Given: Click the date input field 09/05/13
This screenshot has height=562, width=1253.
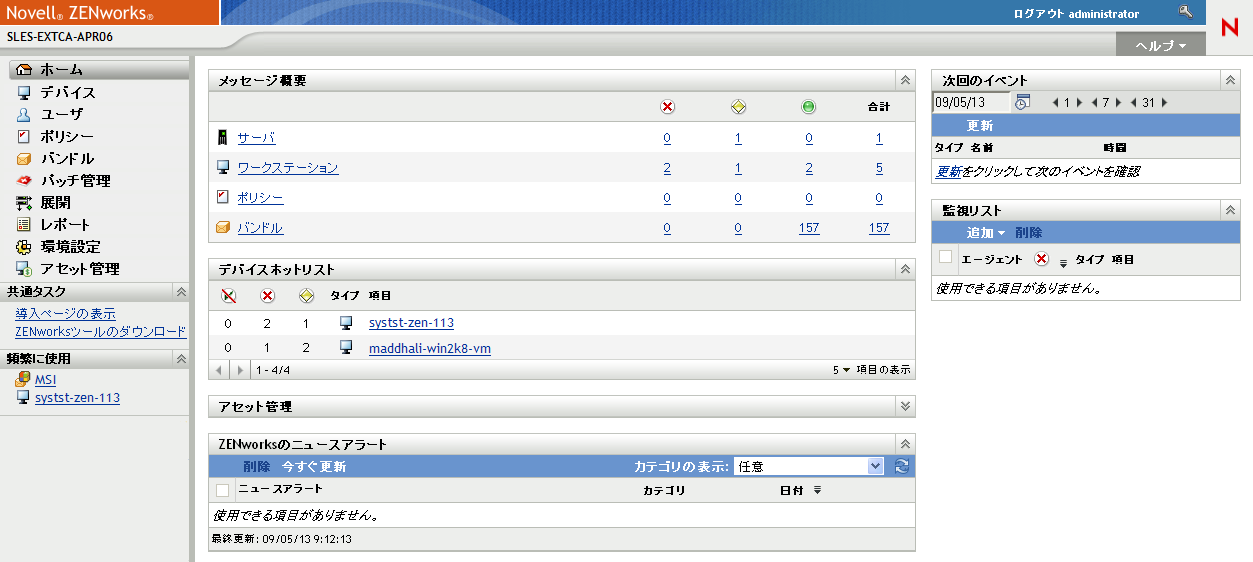Looking at the screenshot, I should [971, 102].
